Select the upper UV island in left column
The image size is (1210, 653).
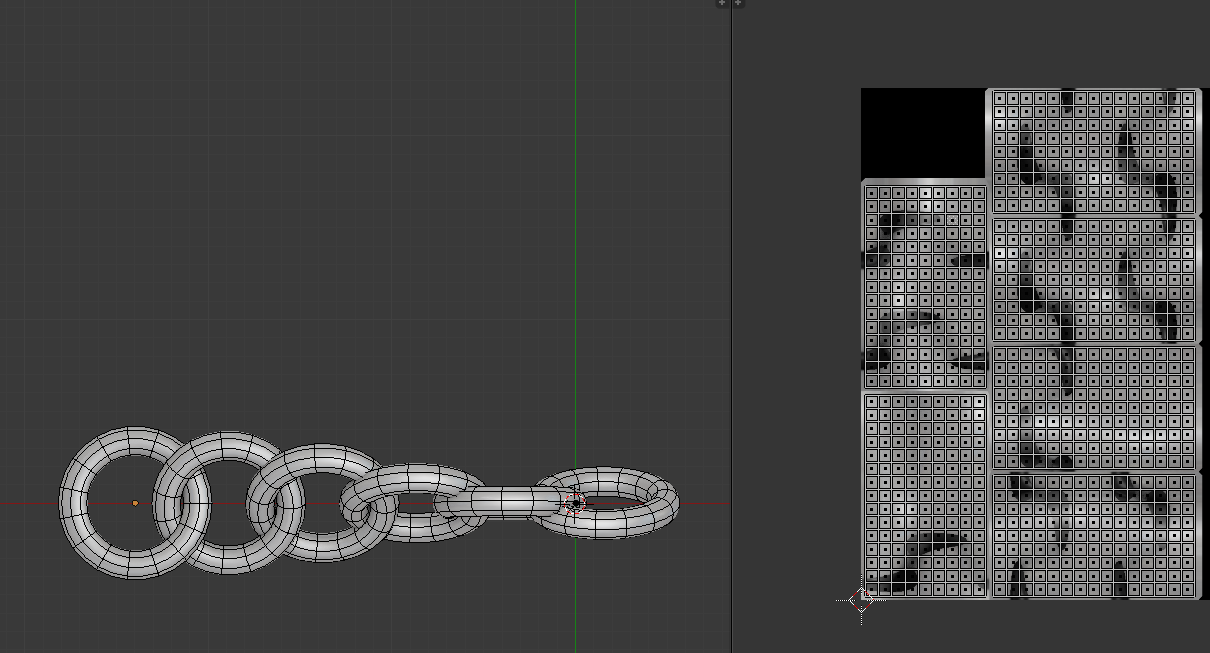click(x=925, y=285)
